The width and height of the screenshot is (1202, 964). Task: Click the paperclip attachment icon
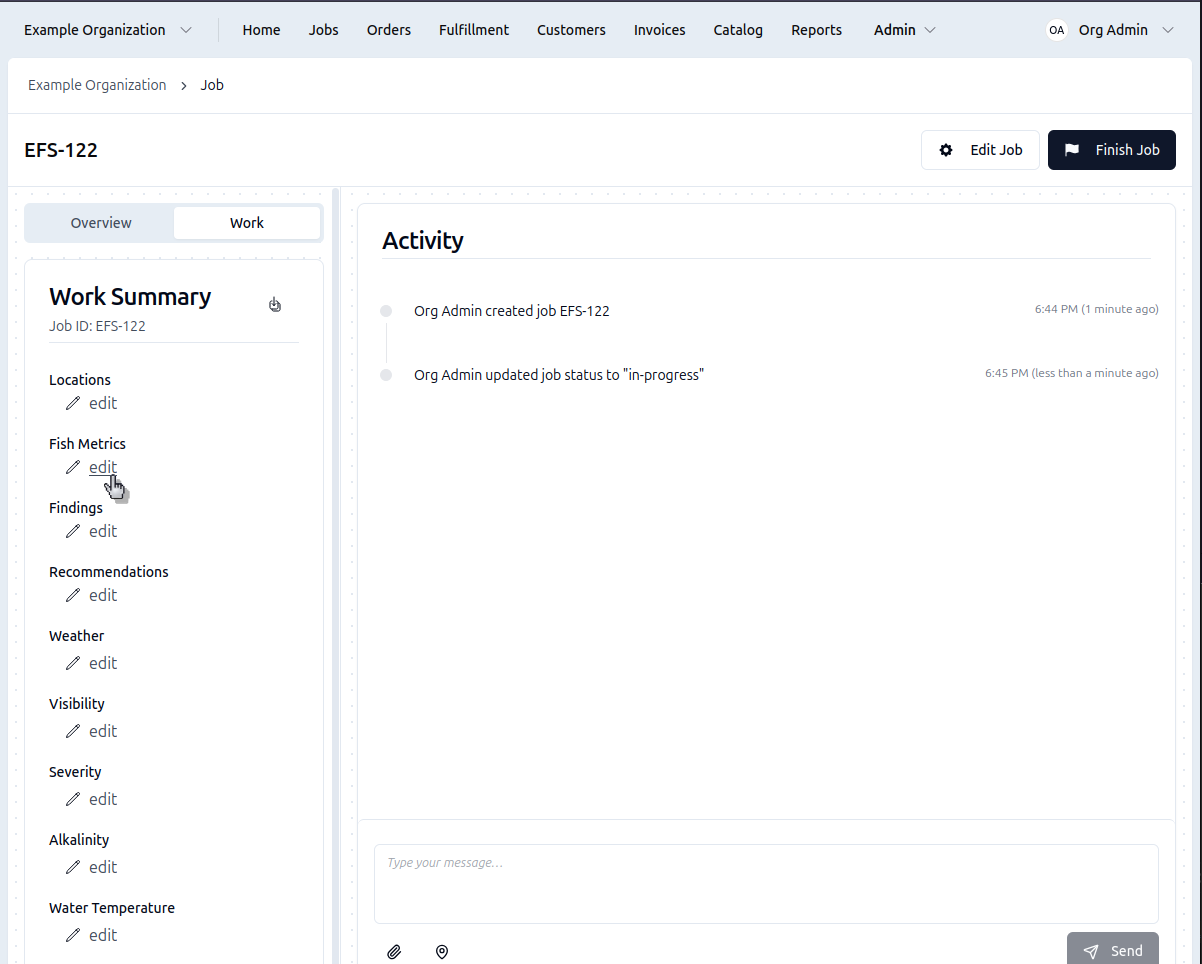tap(394, 952)
